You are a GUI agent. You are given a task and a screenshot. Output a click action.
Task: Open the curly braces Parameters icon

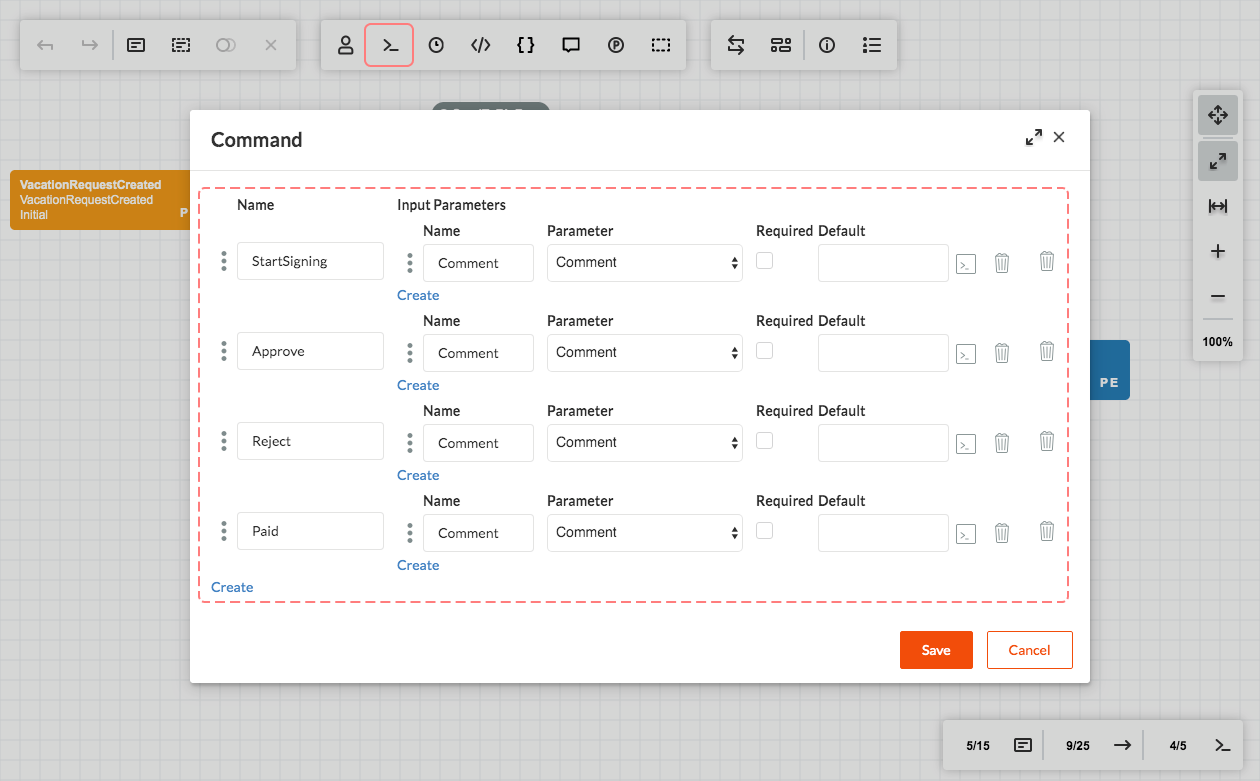(x=526, y=45)
